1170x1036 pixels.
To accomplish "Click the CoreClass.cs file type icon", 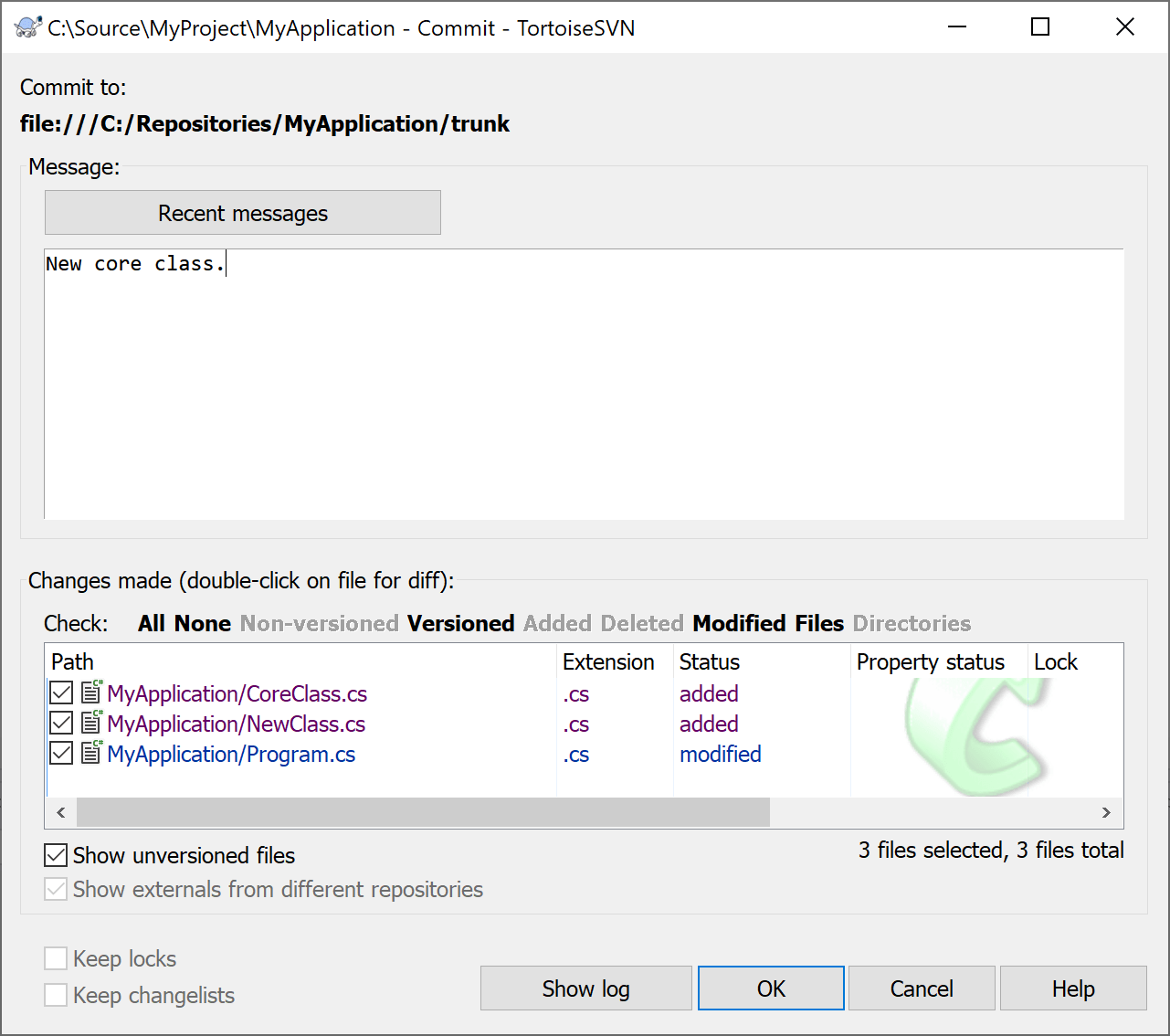I will point(91,693).
